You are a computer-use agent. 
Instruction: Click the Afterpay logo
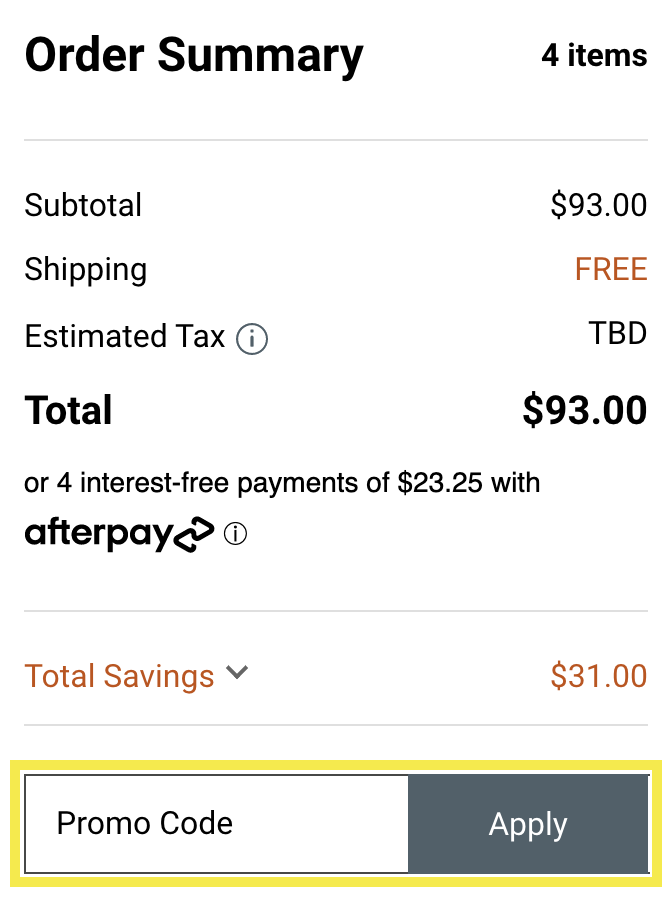(119, 535)
